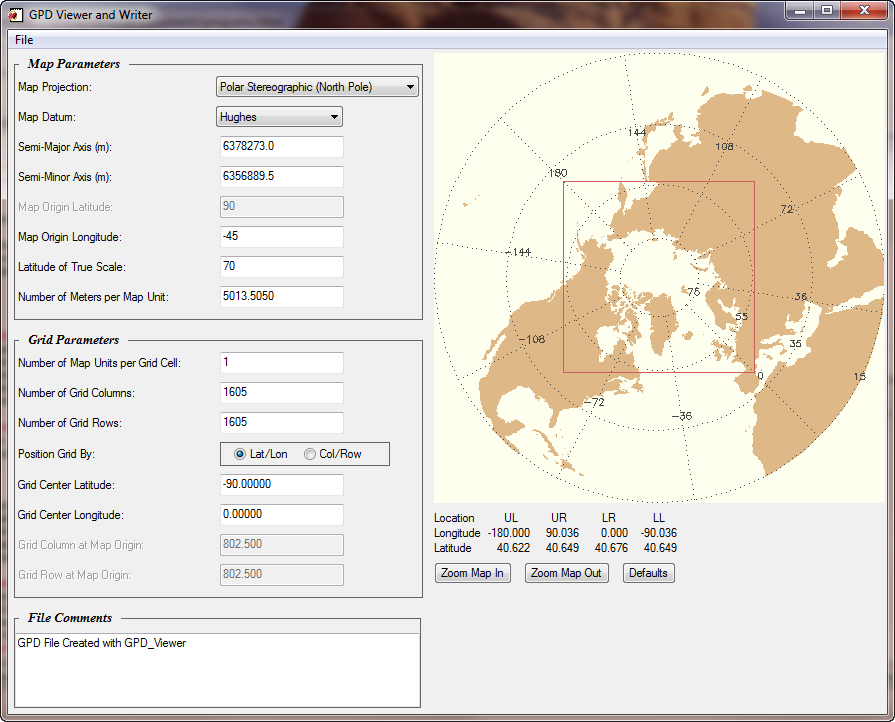Image resolution: width=895 pixels, height=722 pixels.
Task: Click the Number of Grid Columns field
Action: (281, 393)
